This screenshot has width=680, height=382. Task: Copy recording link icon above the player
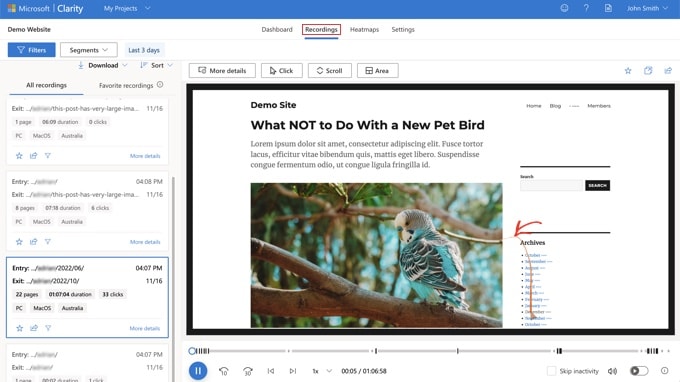[x=648, y=71]
